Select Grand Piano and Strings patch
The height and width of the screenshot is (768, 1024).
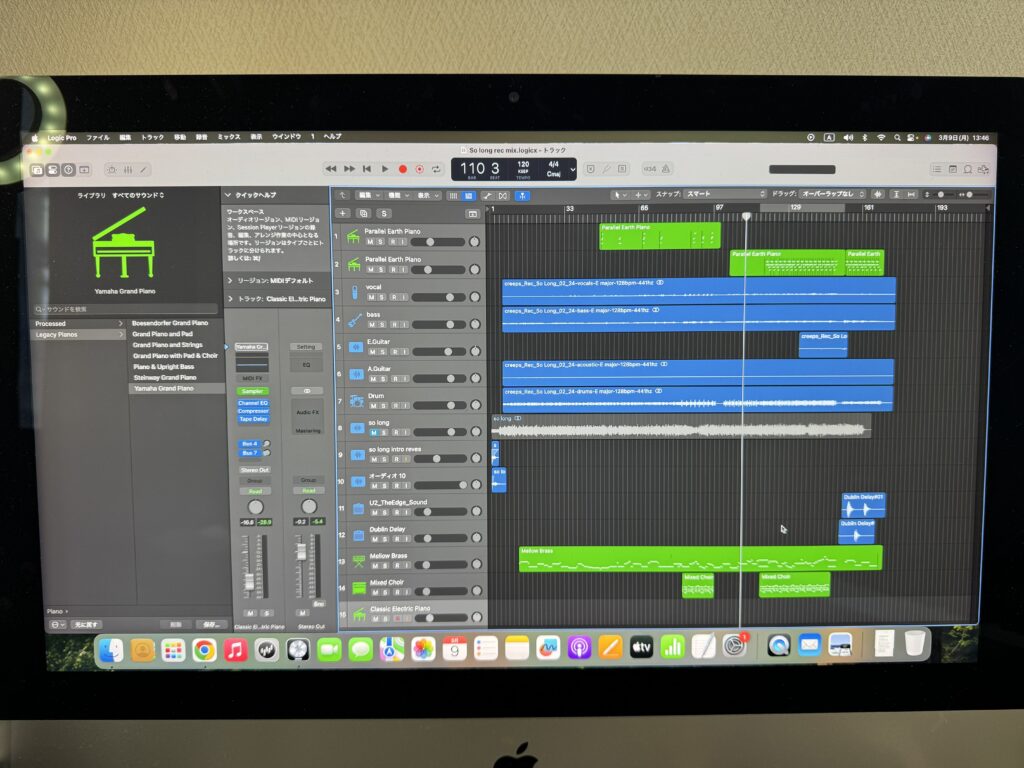click(168, 345)
